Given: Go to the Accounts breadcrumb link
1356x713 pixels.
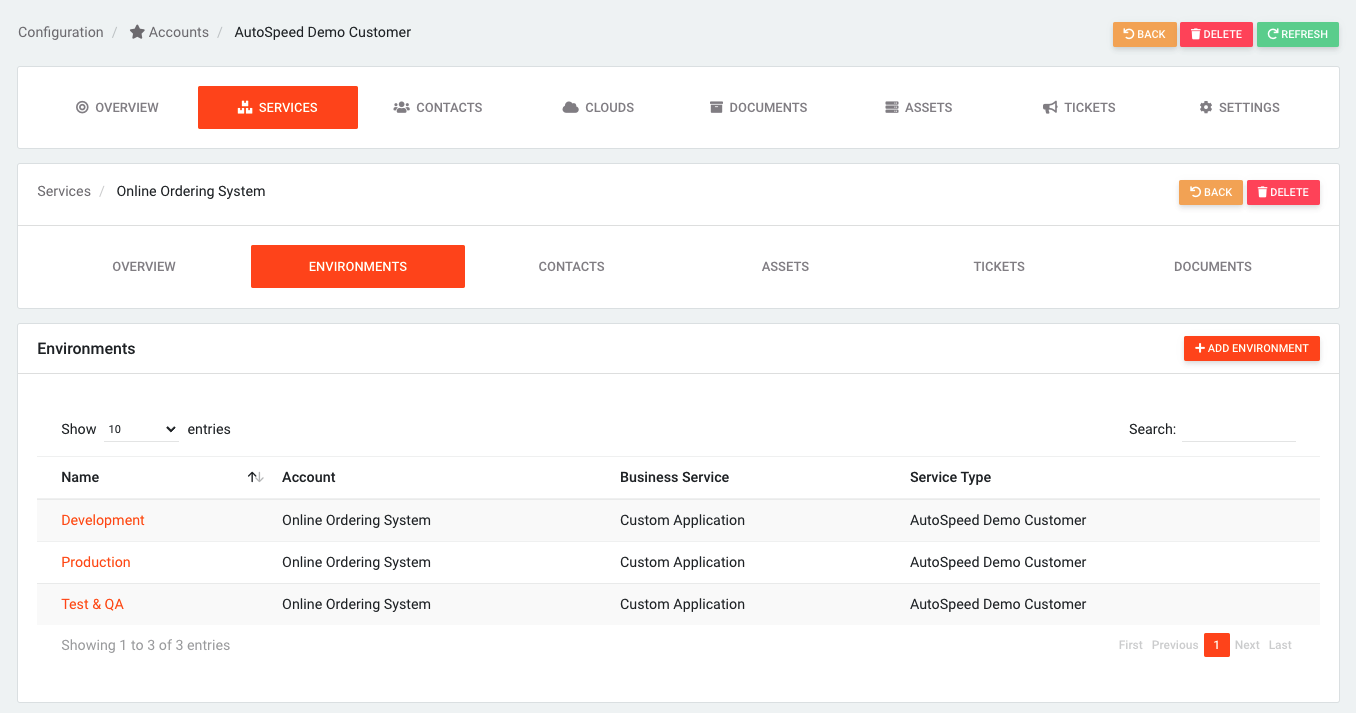Looking at the screenshot, I should [179, 32].
